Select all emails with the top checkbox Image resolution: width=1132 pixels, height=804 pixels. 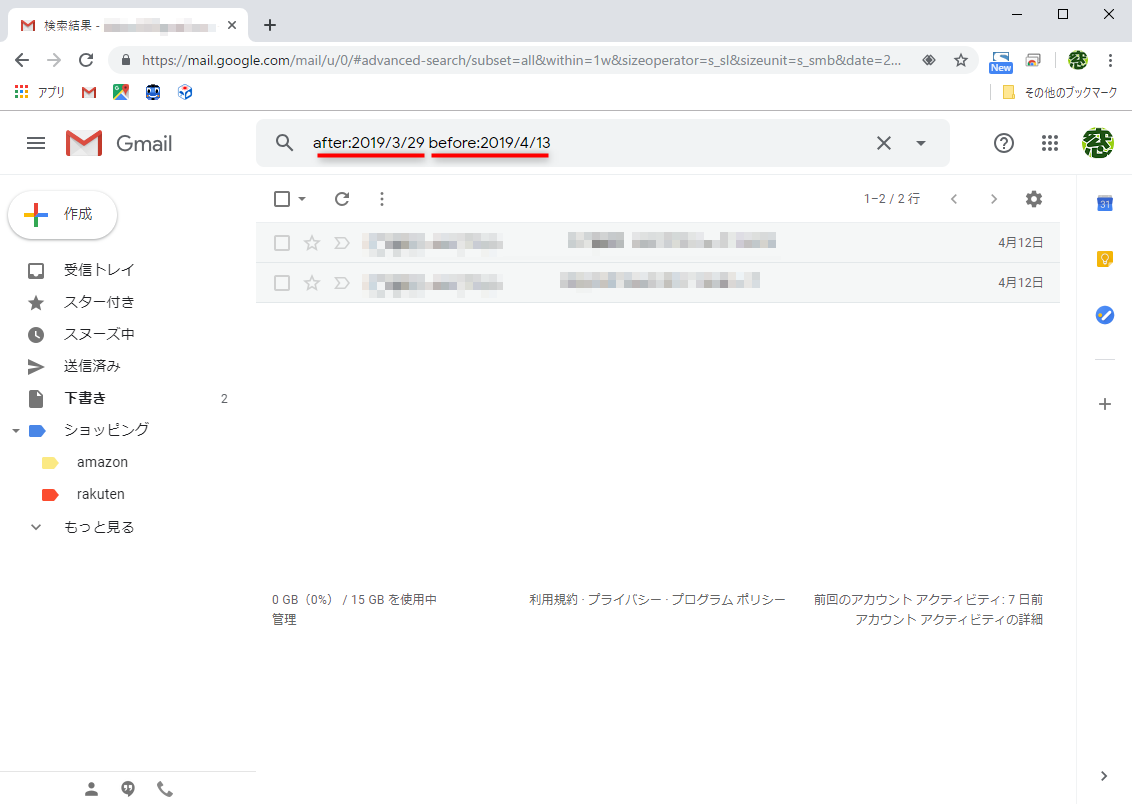pos(281,199)
